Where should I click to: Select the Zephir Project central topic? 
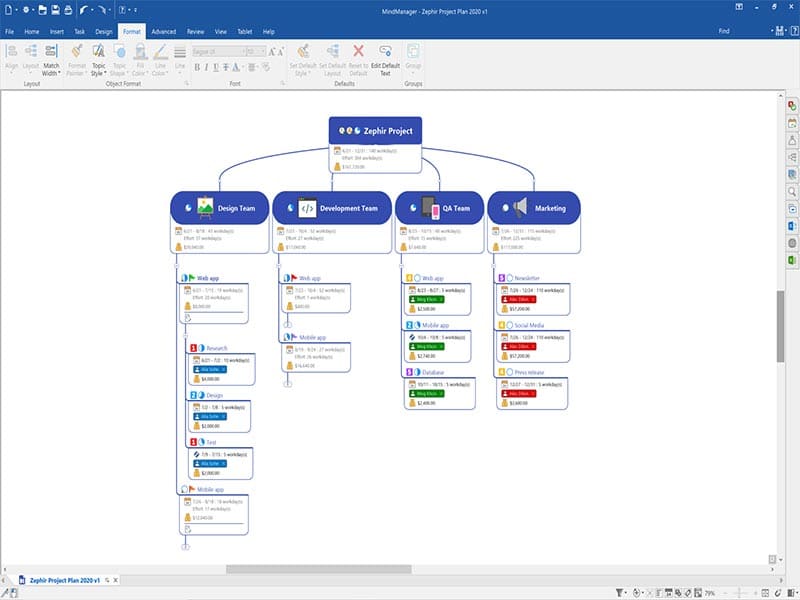(x=375, y=130)
